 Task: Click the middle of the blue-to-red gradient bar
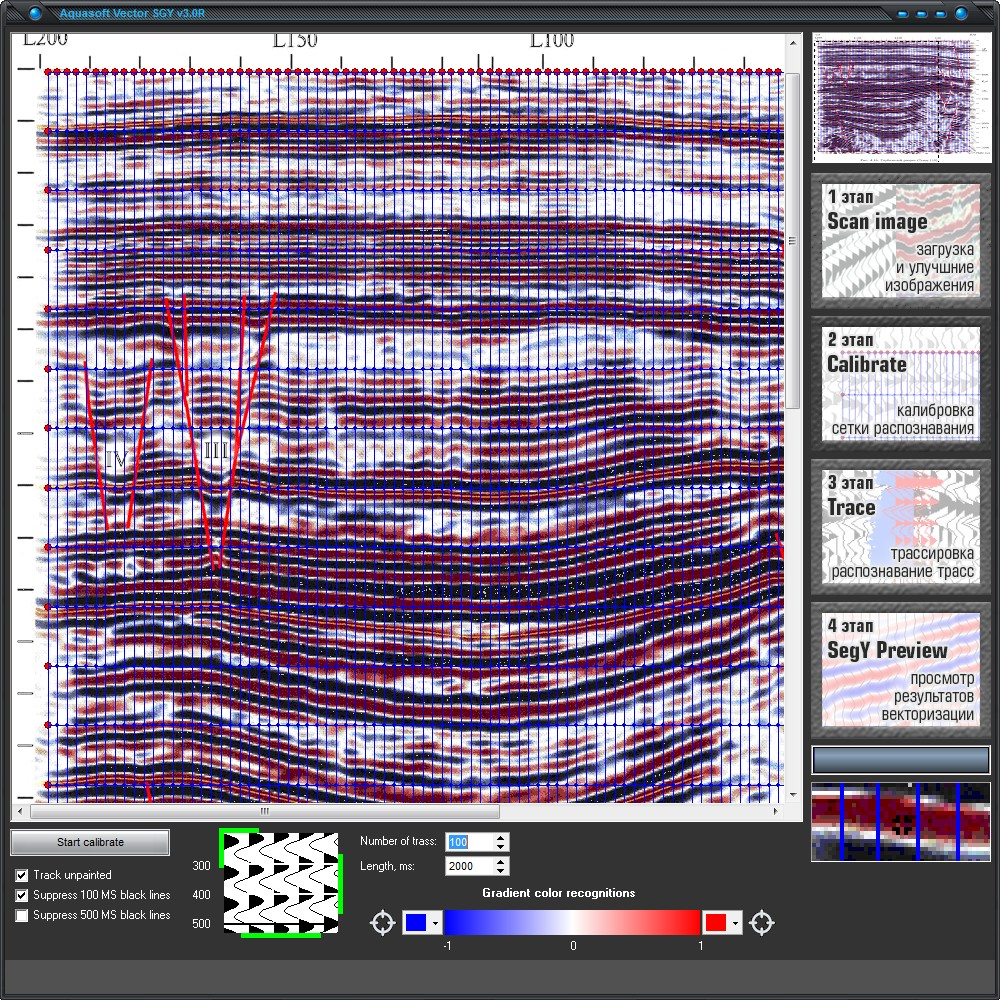573,922
